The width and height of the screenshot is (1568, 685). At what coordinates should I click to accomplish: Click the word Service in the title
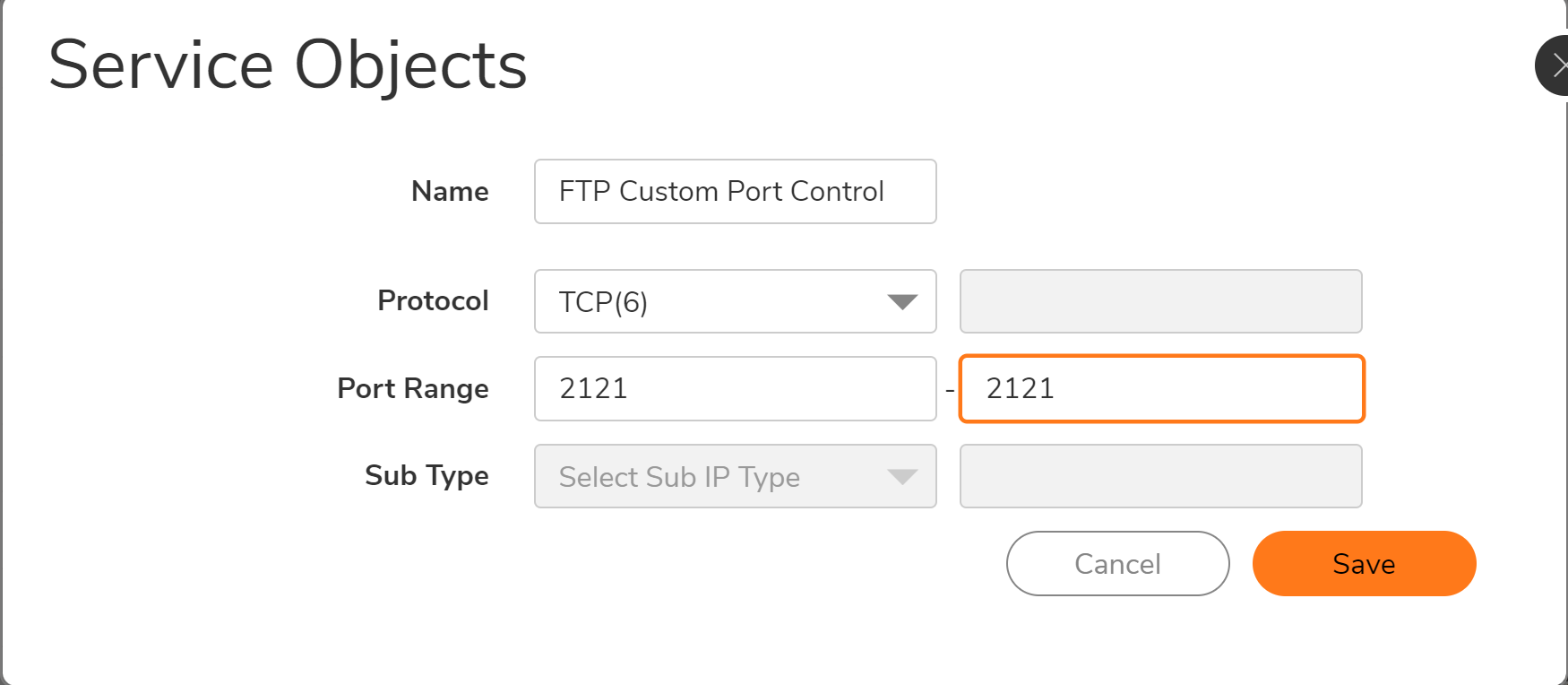point(161,66)
